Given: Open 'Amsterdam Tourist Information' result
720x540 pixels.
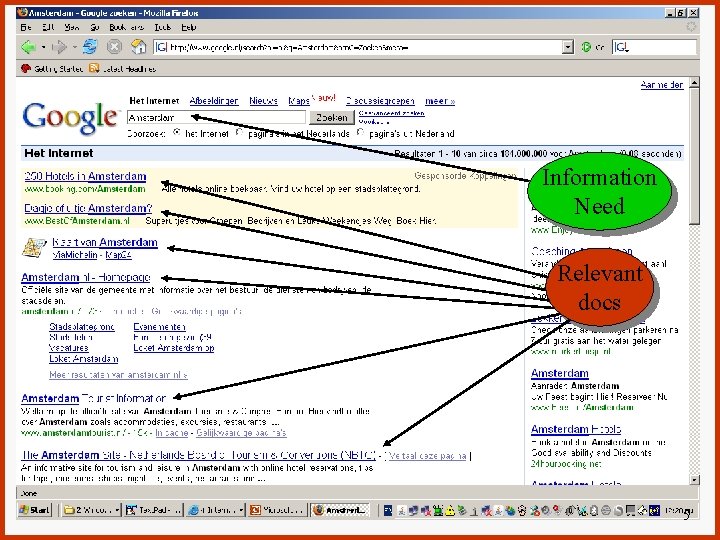Looking at the screenshot, I should (x=94, y=398).
